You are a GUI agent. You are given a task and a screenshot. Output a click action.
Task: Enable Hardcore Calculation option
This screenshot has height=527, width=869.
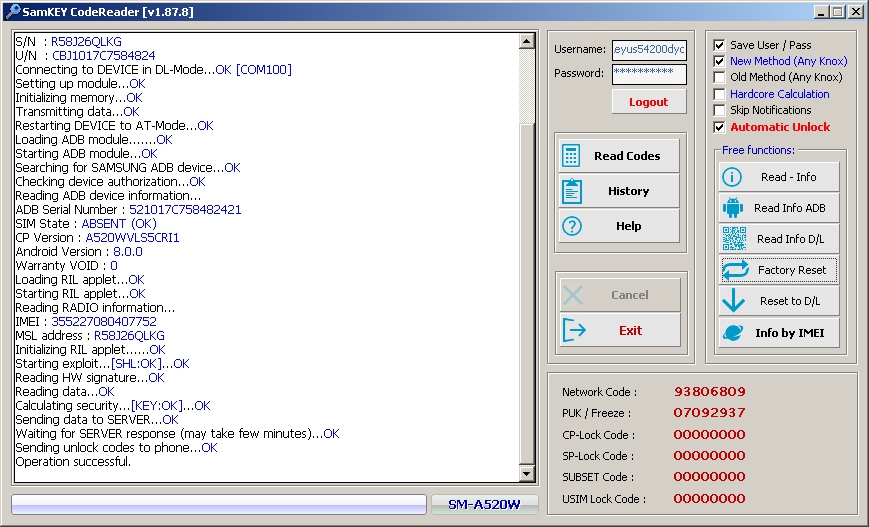coord(719,94)
